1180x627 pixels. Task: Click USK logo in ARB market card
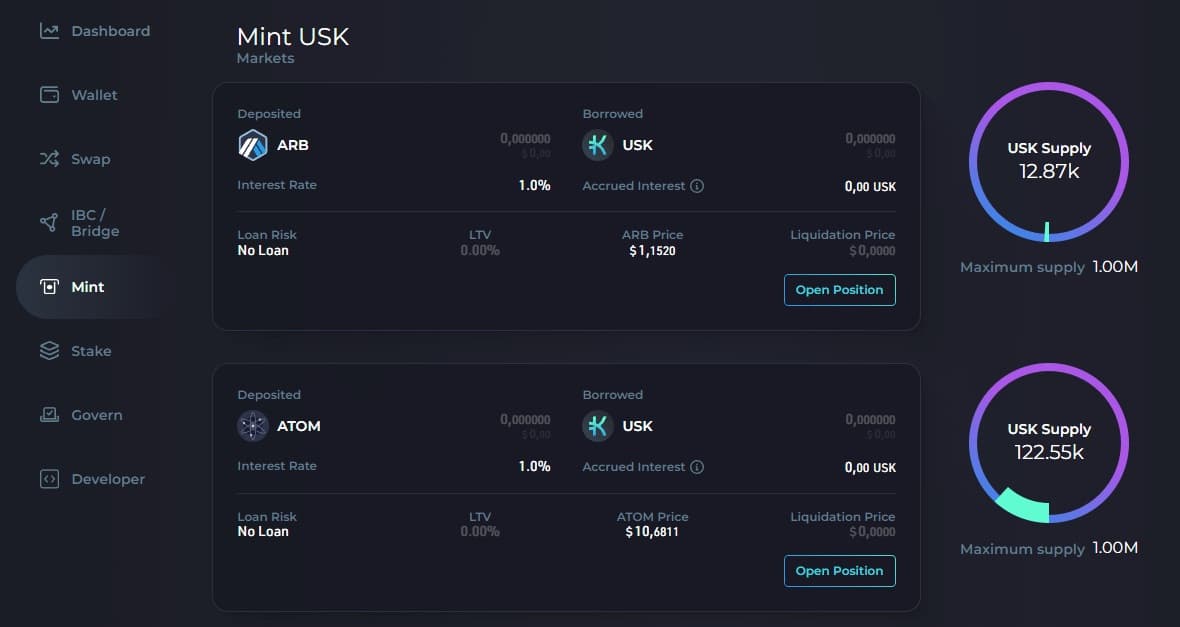(598, 145)
